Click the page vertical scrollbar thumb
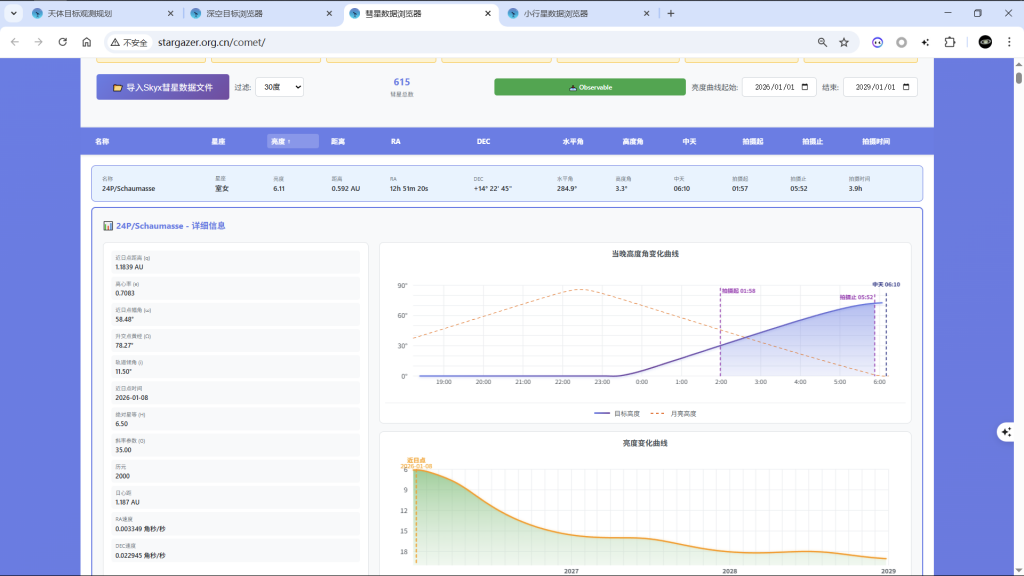The width and height of the screenshot is (1024, 576). 1018,78
